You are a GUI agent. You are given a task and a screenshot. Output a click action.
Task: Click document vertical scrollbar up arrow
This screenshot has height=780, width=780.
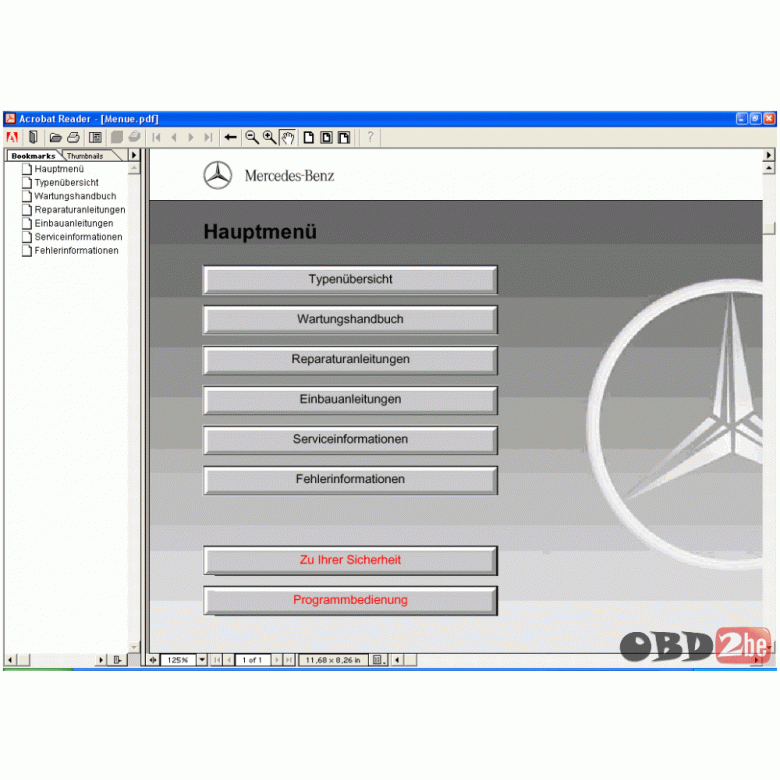pos(769,168)
